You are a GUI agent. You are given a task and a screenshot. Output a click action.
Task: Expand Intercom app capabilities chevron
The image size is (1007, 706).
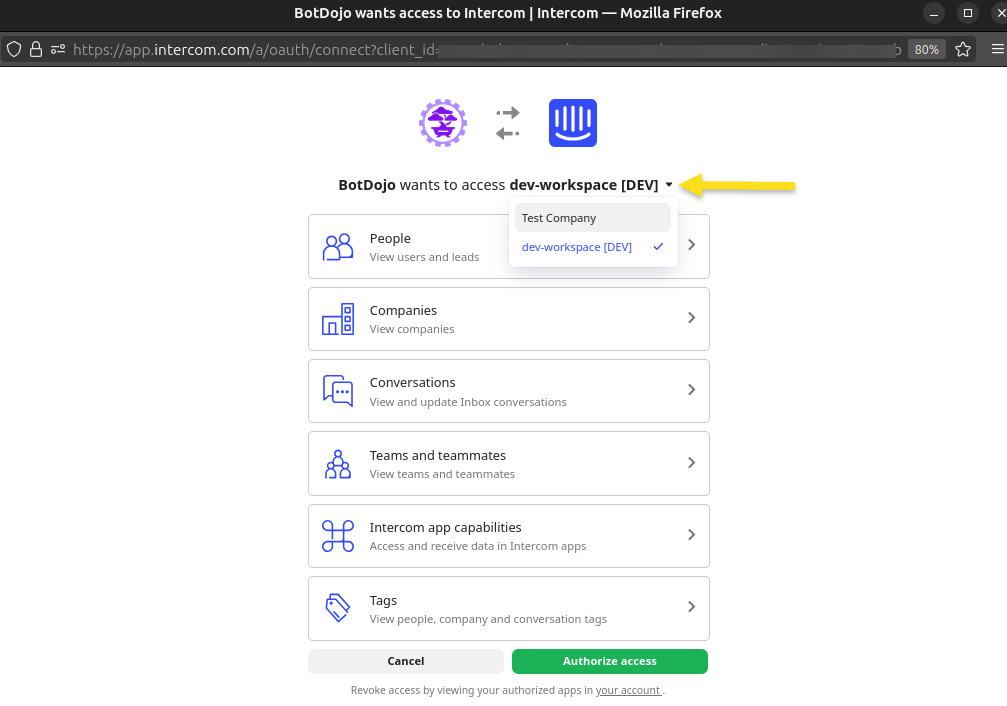[692, 534]
